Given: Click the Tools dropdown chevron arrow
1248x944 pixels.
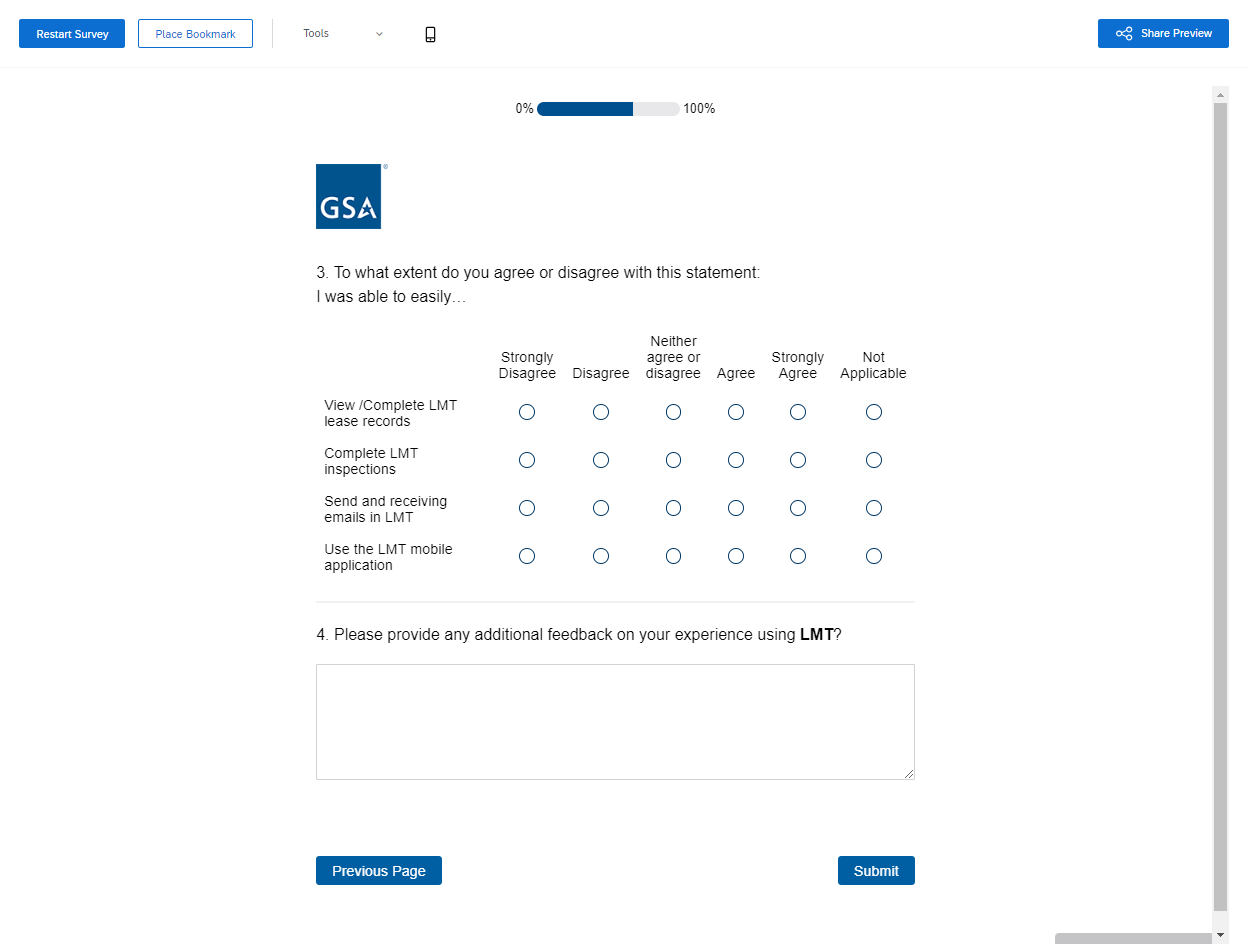Looking at the screenshot, I should [379, 34].
